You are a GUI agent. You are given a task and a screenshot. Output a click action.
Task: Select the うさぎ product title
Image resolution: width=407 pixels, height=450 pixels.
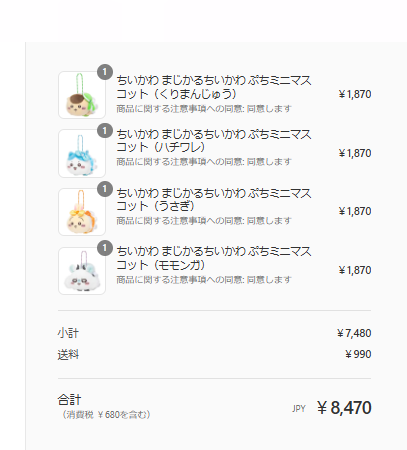tap(214, 200)
